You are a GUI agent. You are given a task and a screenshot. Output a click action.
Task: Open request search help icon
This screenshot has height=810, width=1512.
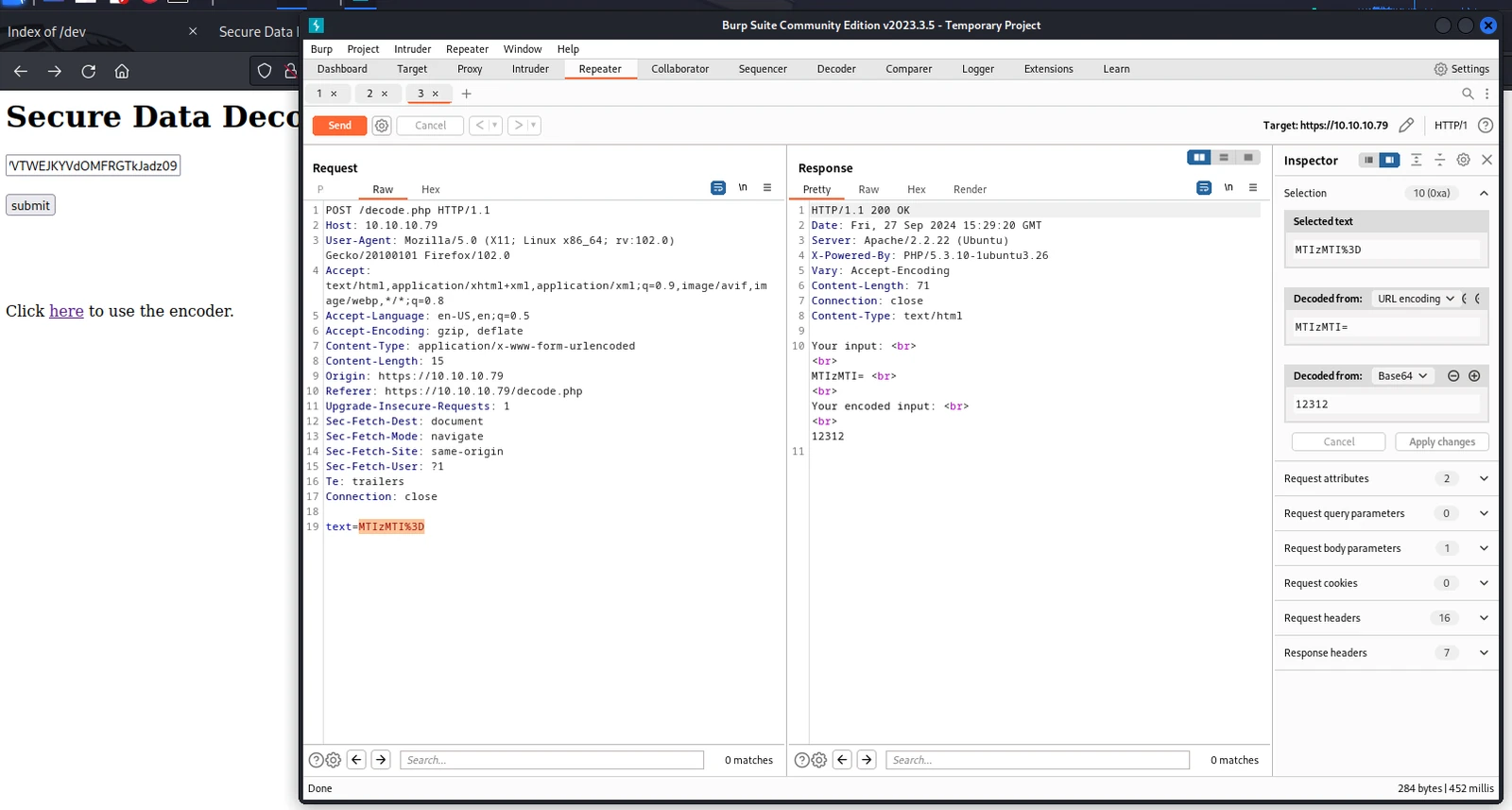[x=317, y=760]
